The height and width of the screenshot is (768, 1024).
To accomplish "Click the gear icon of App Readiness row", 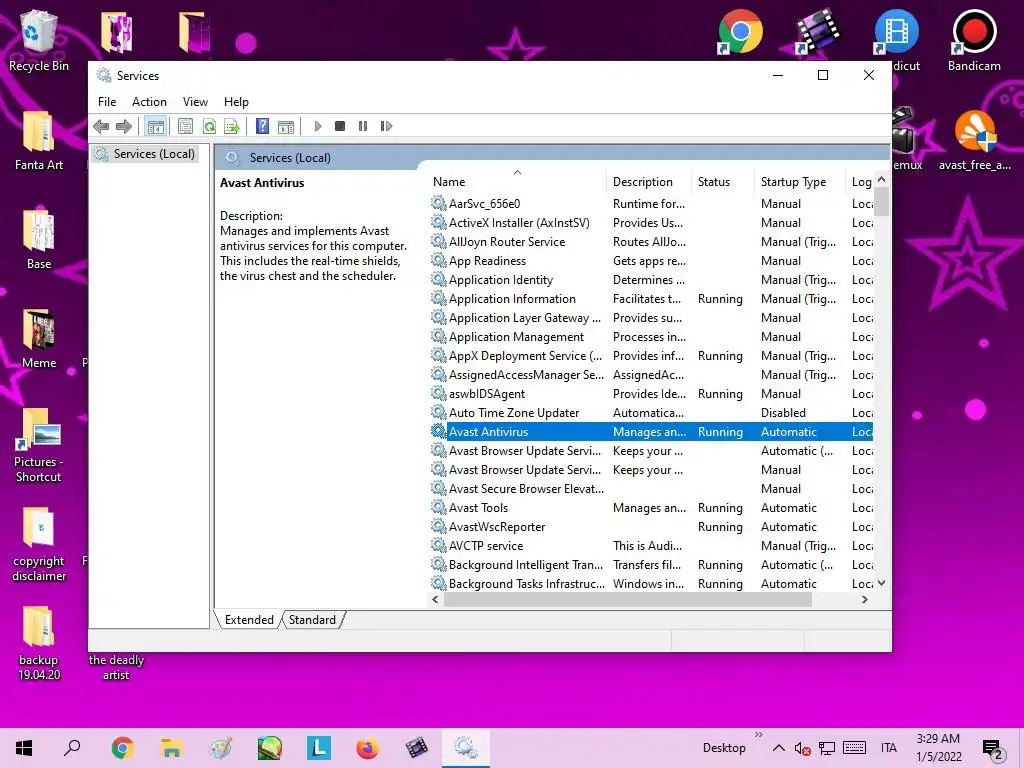I will point(439,260).
